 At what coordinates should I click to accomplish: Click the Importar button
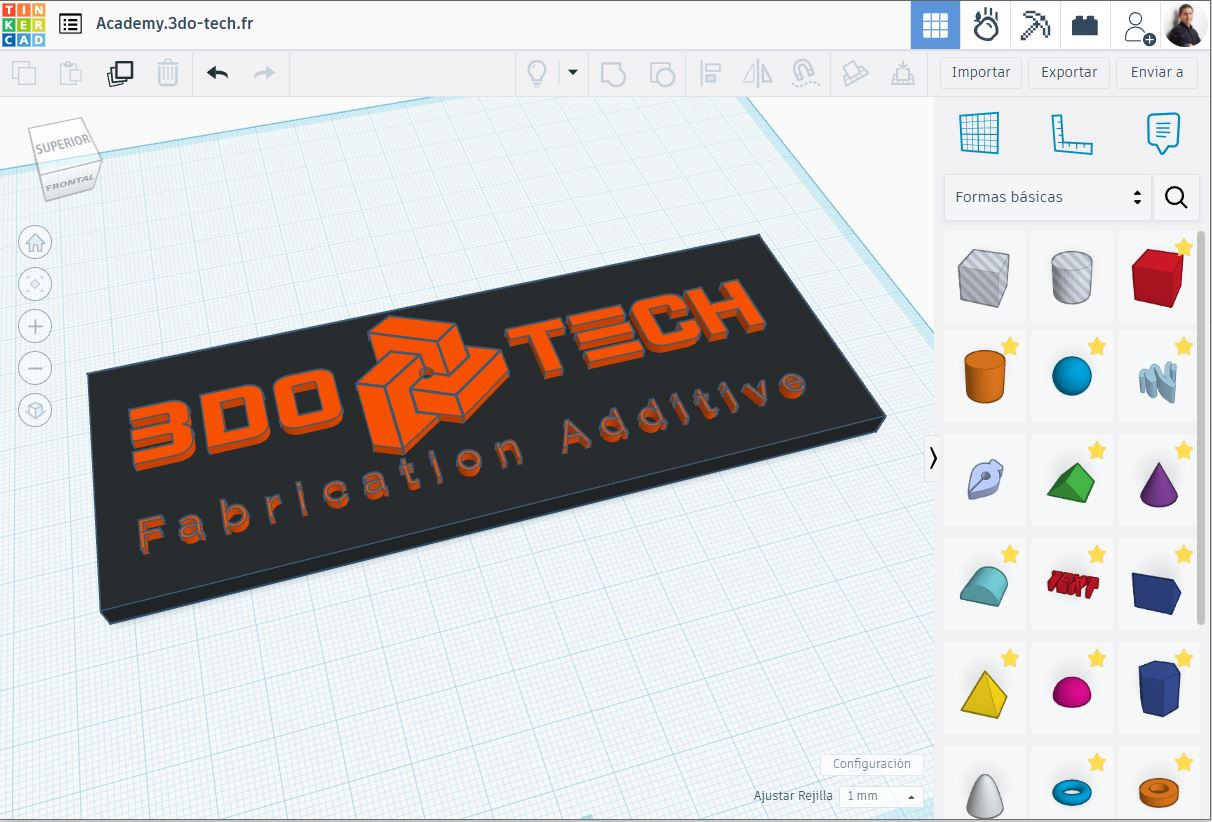coord(981,72)
